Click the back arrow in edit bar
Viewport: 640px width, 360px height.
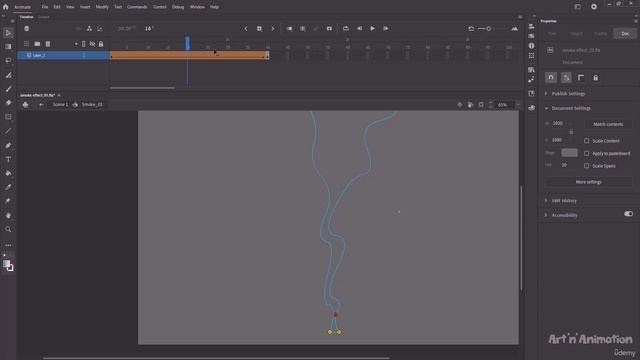coord(41,105)
